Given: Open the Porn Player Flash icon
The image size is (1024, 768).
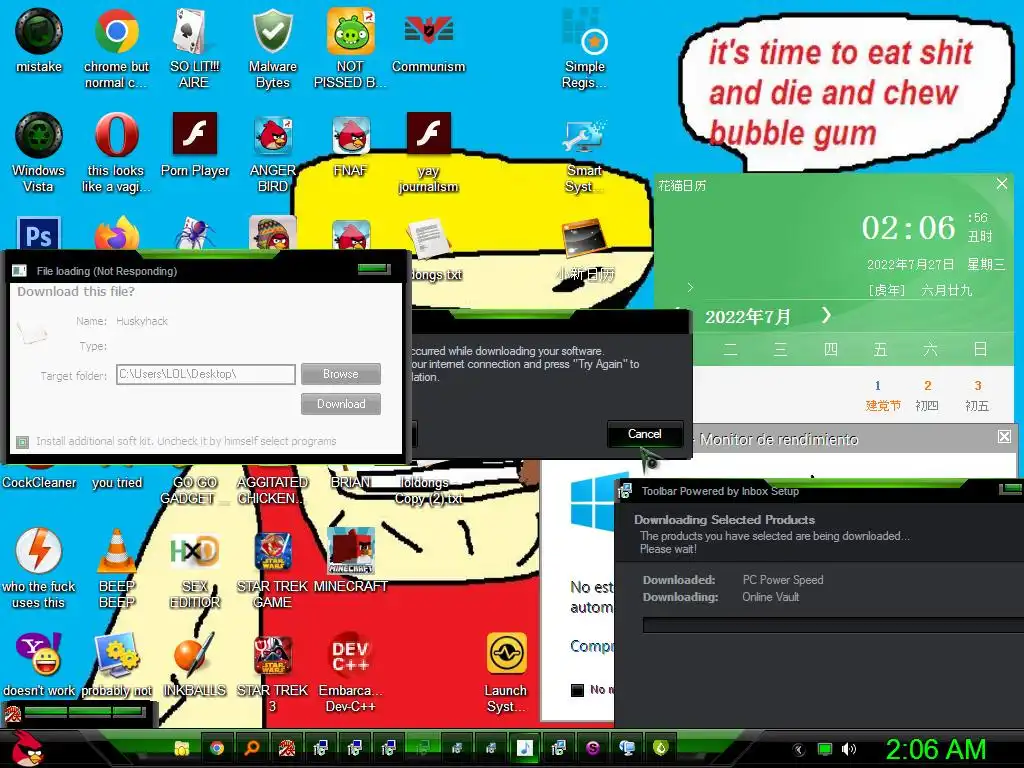Looking at the screenshot, I should [195, 145].
